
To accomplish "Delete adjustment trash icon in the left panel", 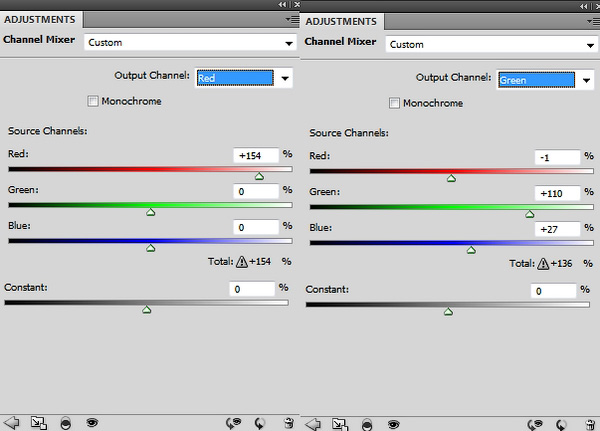I will pos(289,423).
